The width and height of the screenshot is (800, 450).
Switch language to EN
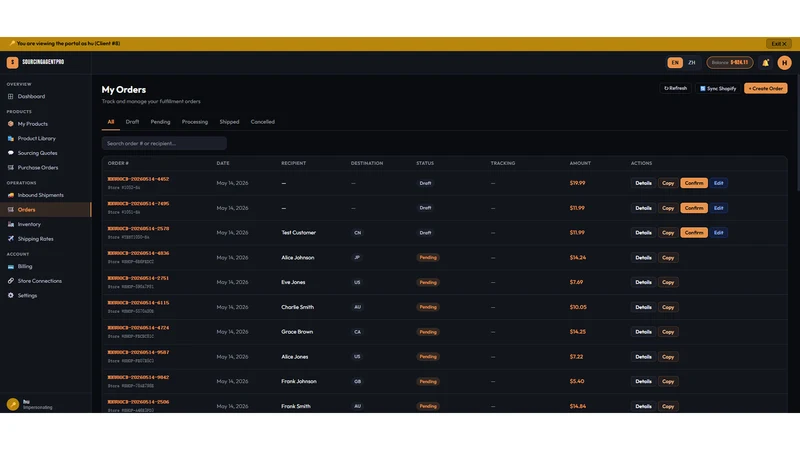point(674,63)
